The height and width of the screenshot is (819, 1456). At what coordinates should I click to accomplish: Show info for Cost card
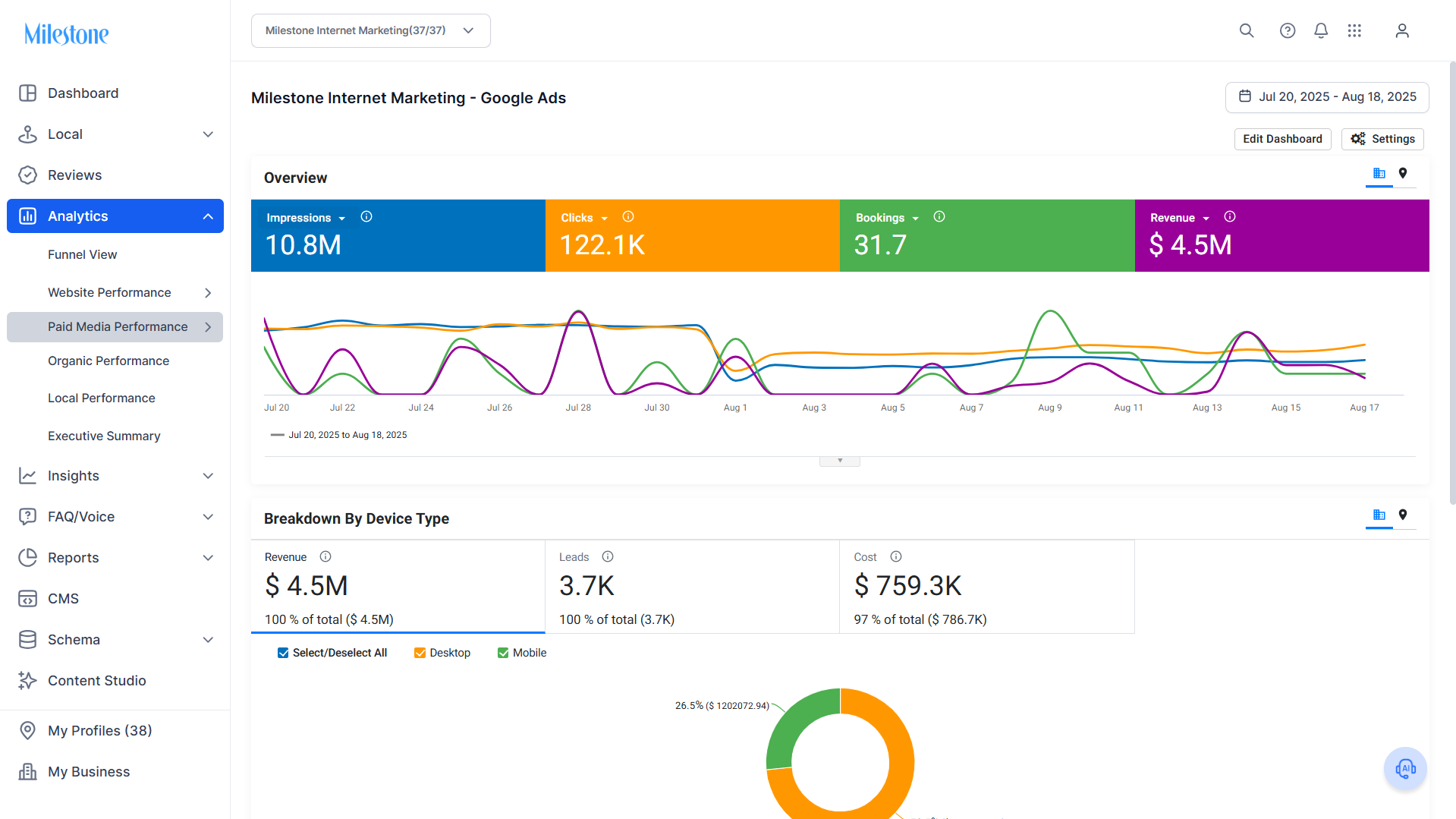896,557
